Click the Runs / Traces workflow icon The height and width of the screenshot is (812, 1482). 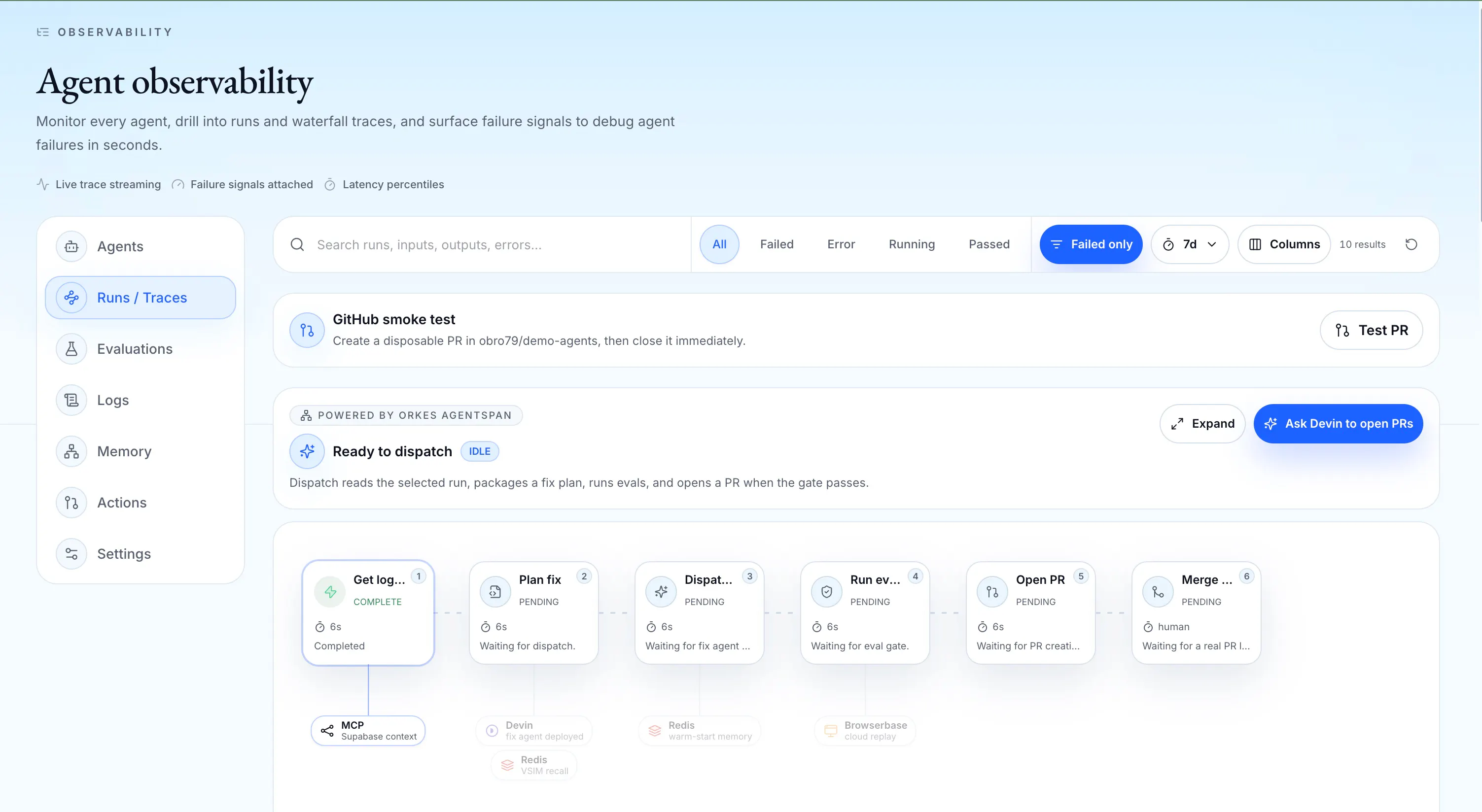click(71, 297)
